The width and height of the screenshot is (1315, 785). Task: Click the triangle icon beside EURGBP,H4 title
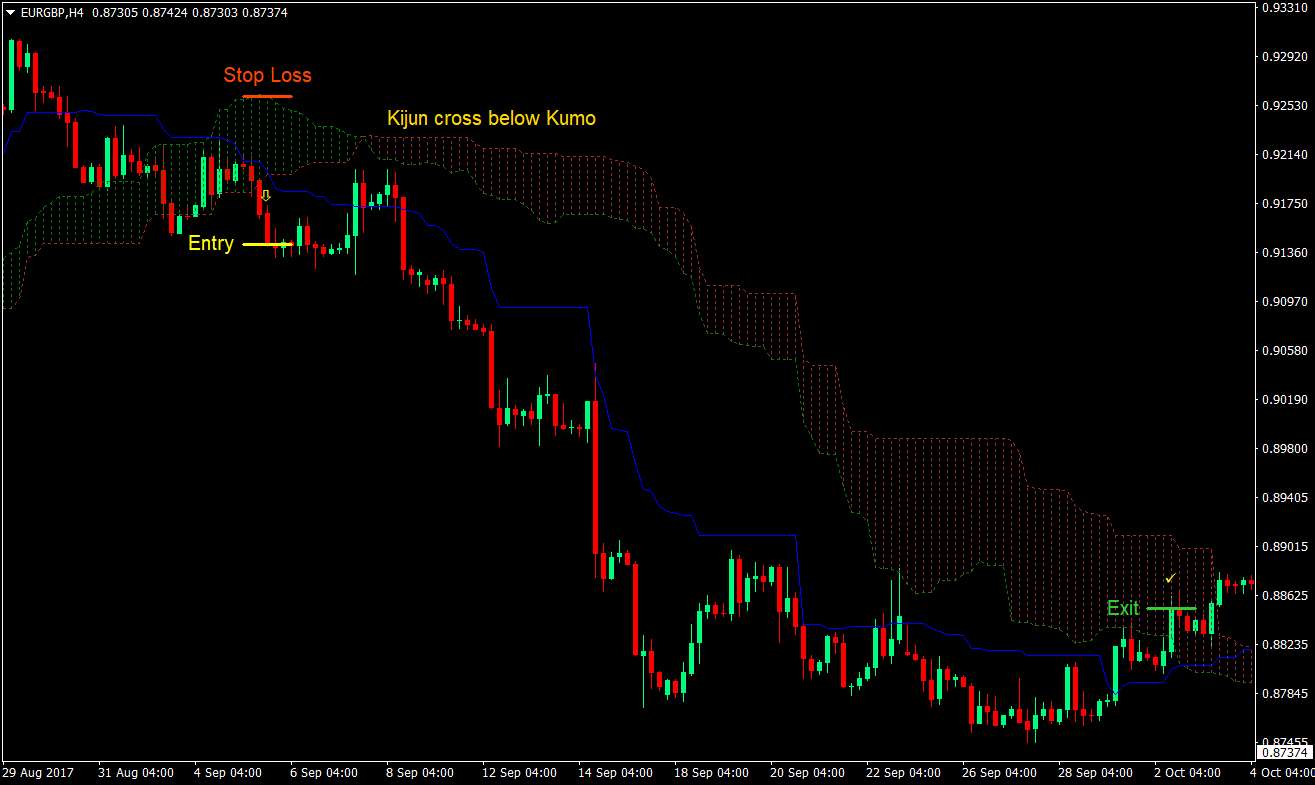coord(9,11)
